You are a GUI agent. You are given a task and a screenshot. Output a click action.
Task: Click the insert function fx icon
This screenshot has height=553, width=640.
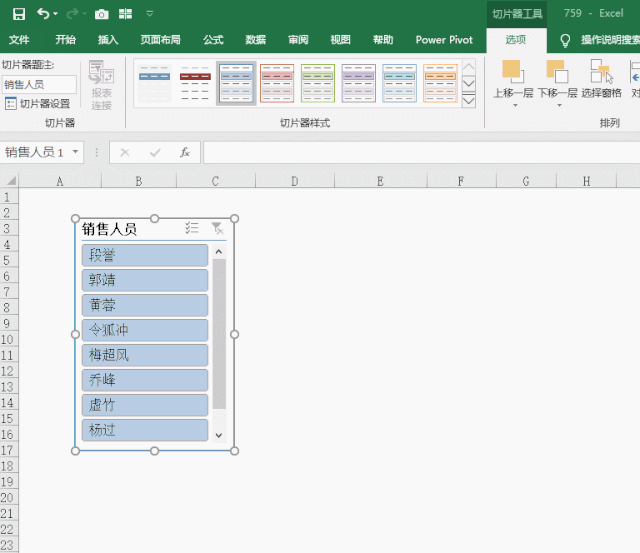coord(185,152)
